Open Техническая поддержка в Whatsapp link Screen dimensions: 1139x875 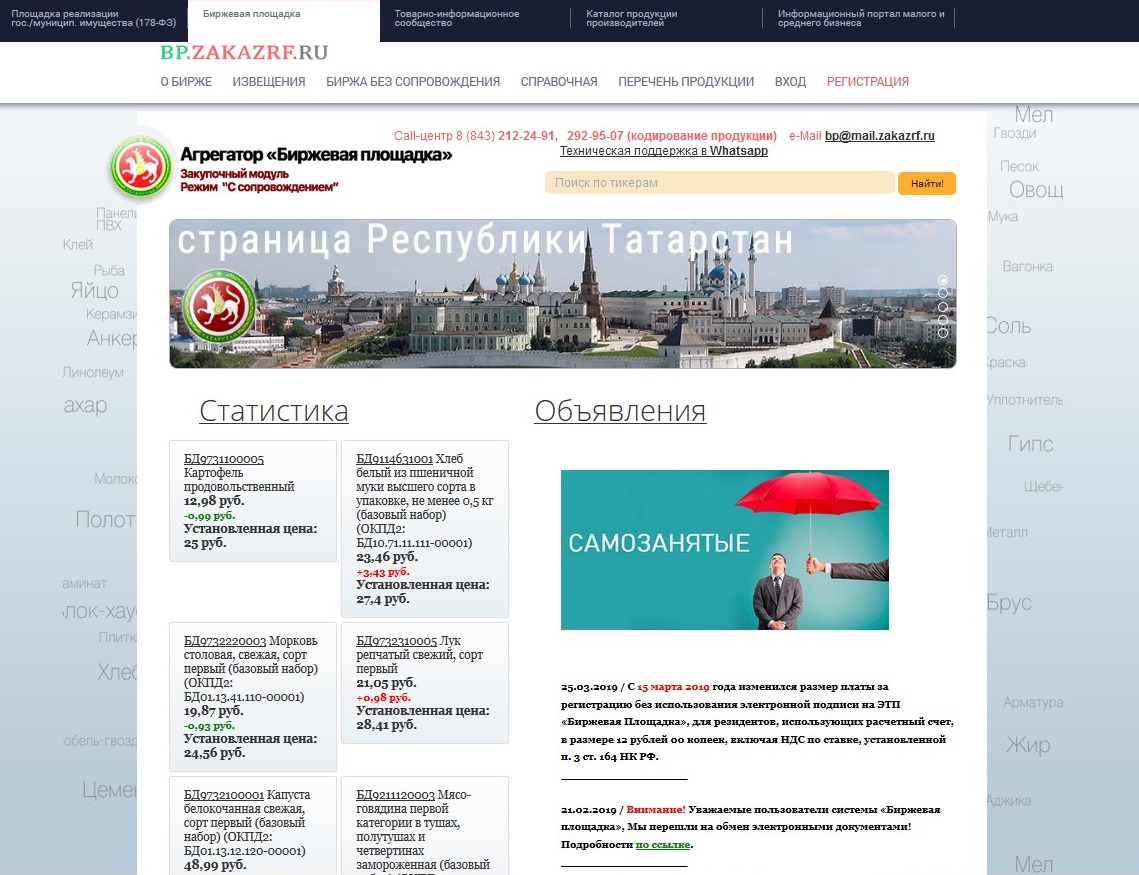click(663, 151)
